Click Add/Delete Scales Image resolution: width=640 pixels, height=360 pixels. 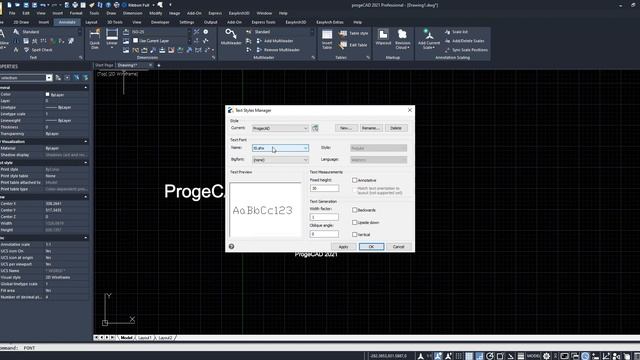tap(464, 41)
